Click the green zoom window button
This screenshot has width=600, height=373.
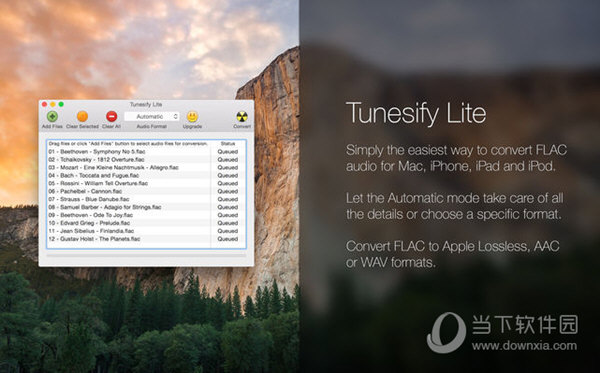61,104
